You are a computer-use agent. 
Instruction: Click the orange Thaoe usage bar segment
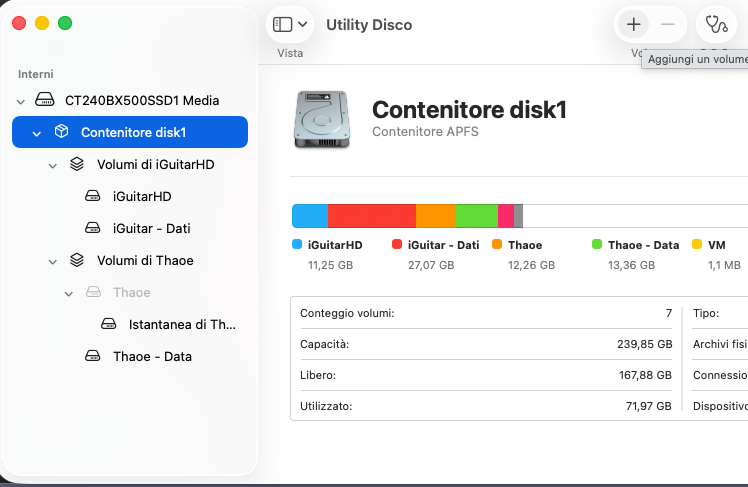click(x=436, y=216)
